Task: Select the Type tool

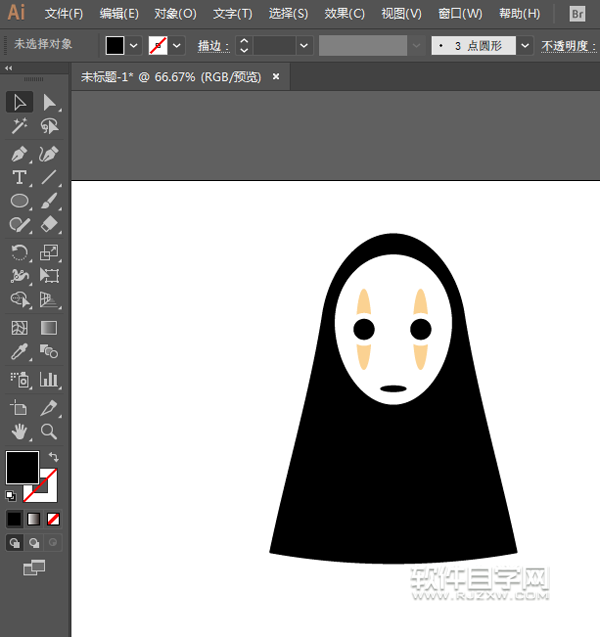Action: (x=19, y=178)
